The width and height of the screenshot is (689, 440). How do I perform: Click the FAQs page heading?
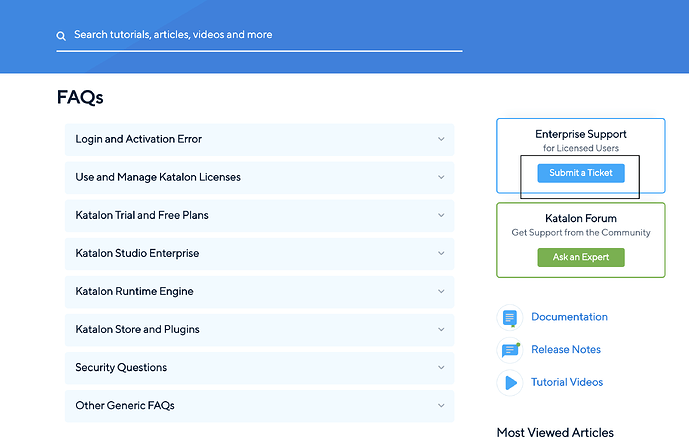click(80, 97)
